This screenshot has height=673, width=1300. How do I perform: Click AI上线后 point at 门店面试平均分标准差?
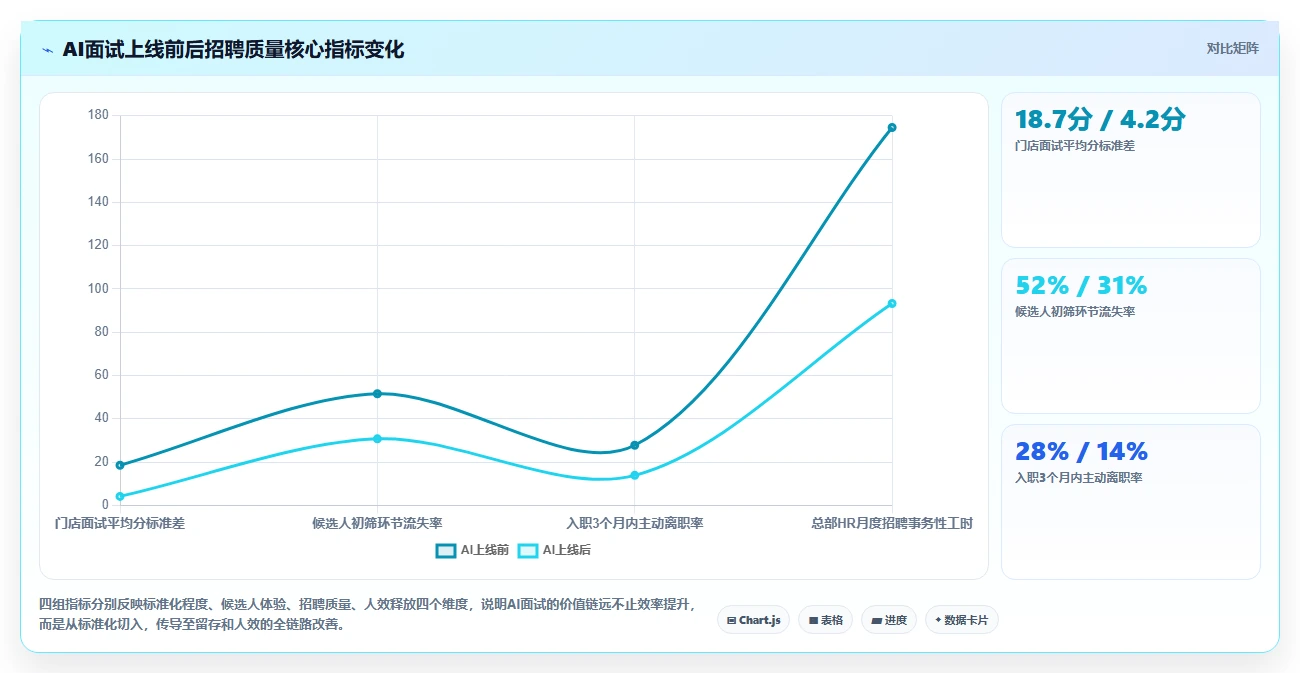[x=120, y=496]
